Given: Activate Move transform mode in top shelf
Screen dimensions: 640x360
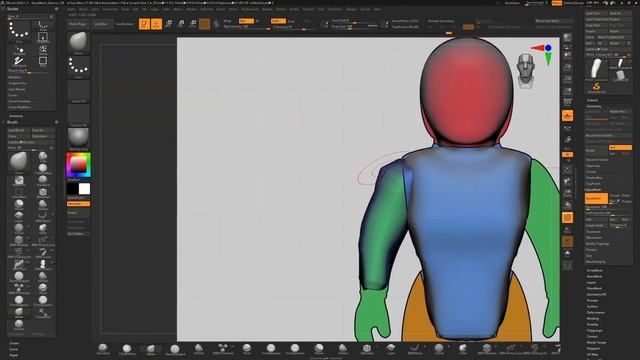Looking at the screenshot, I should (x=169, y=24).
